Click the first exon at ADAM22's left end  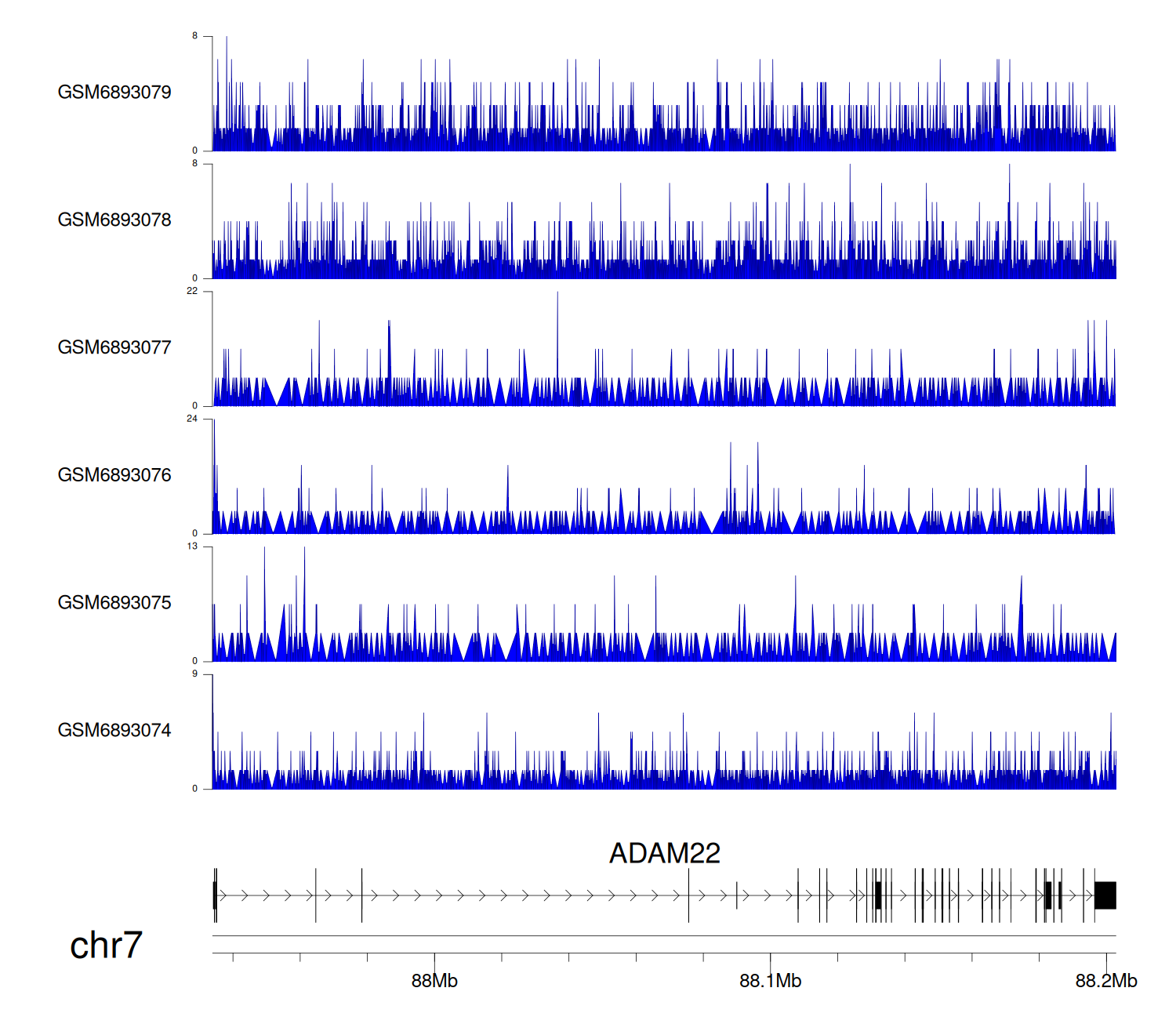(x=215, y=895)
